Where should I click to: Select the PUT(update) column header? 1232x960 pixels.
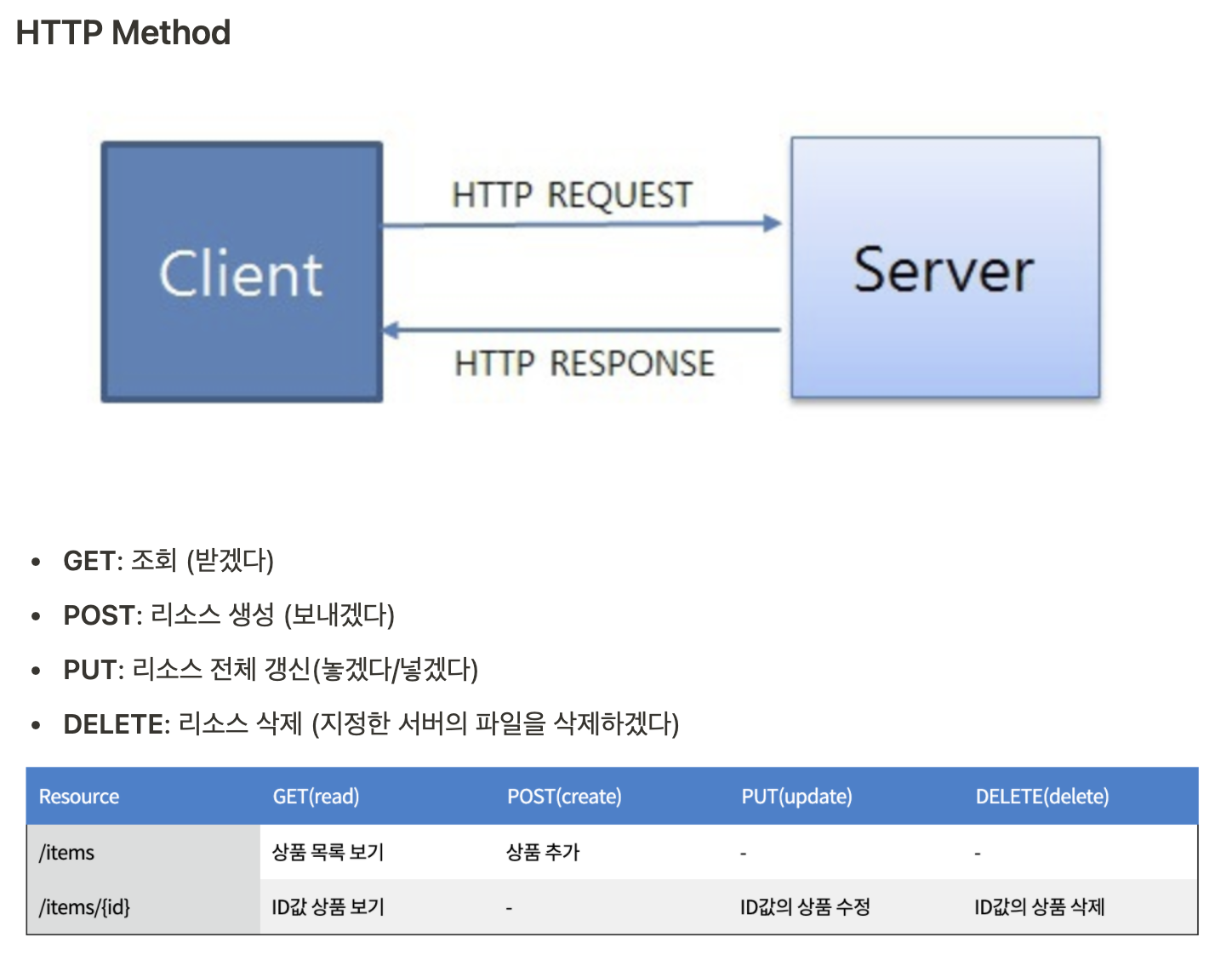coord(796,797)
